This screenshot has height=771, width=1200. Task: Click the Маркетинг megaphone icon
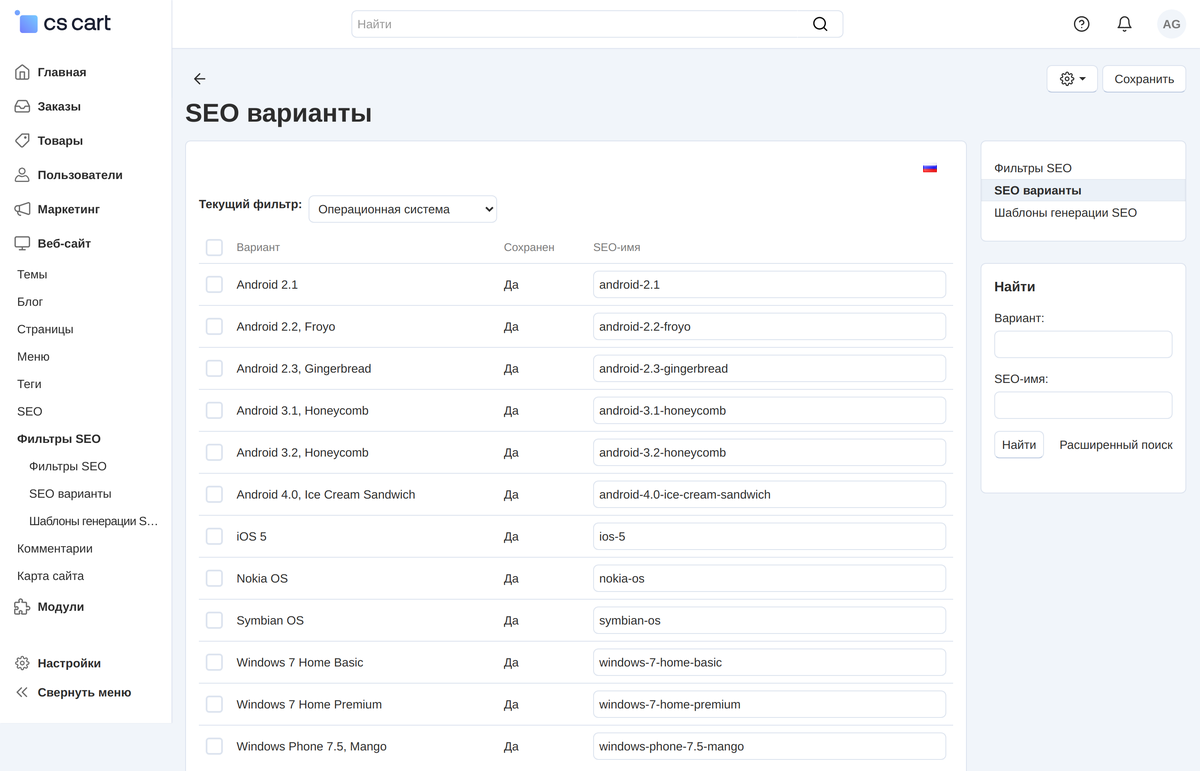point(22,209)
